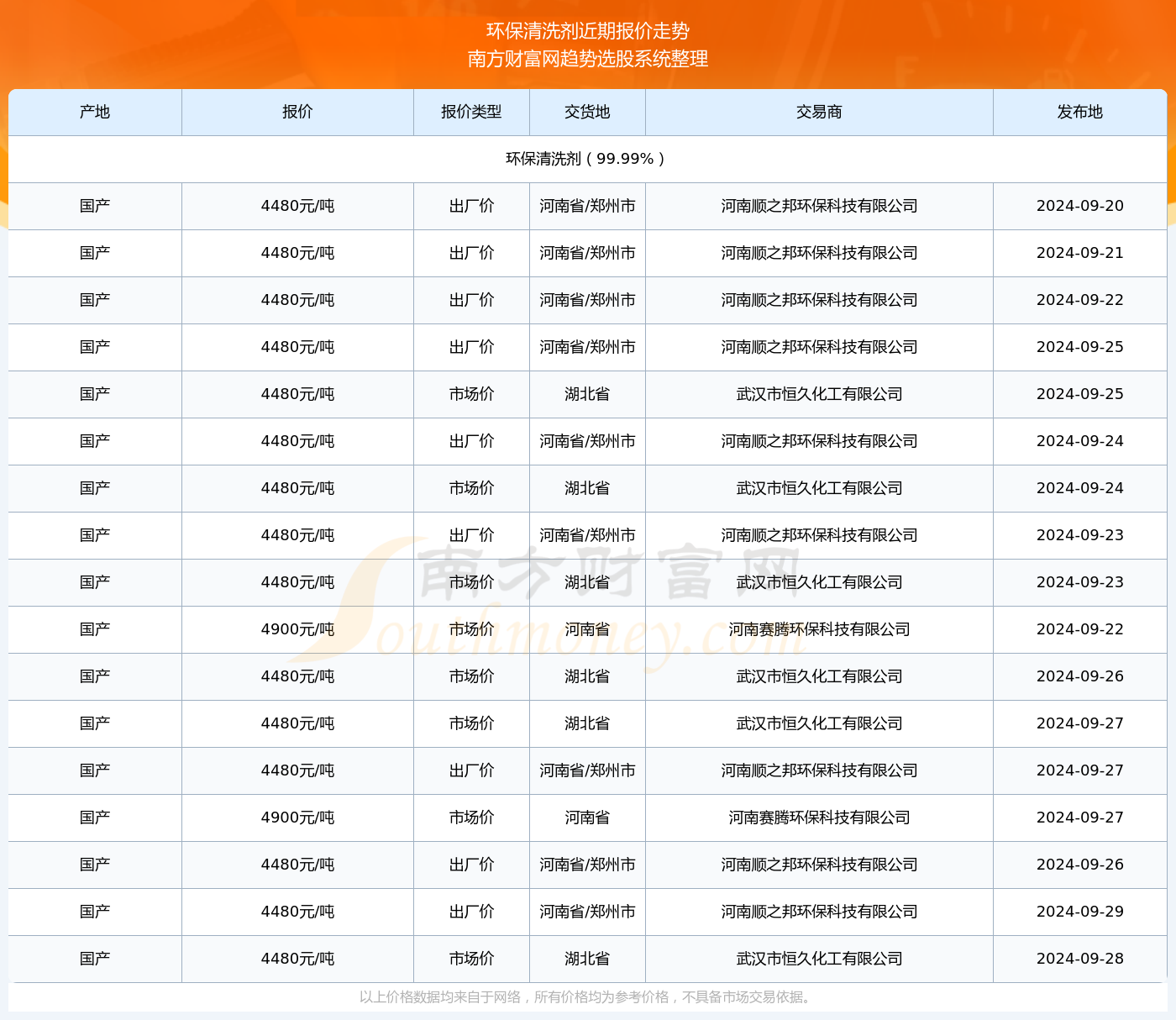Viewport: 1176px width, 1020px height.
Task: Click the 报价 column header
Action: coord(297,112)
